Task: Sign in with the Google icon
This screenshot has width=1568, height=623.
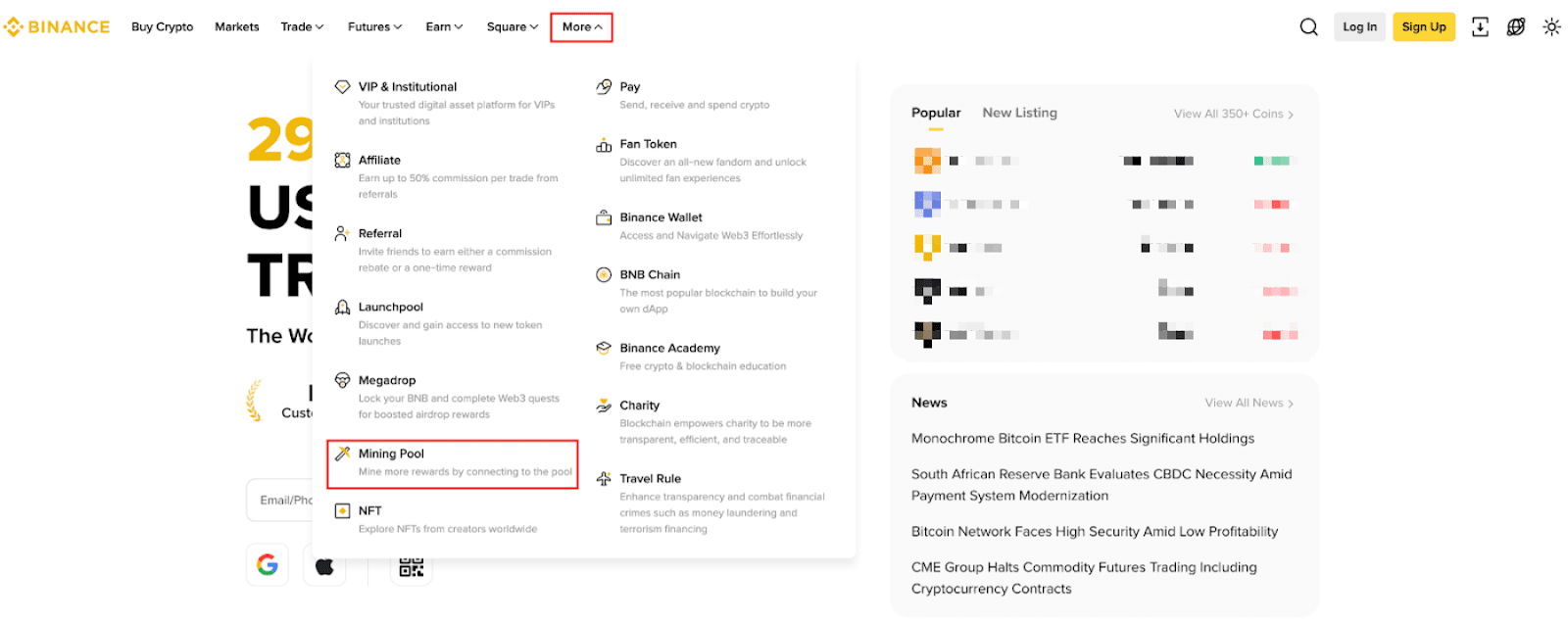Action: (267, 565)
